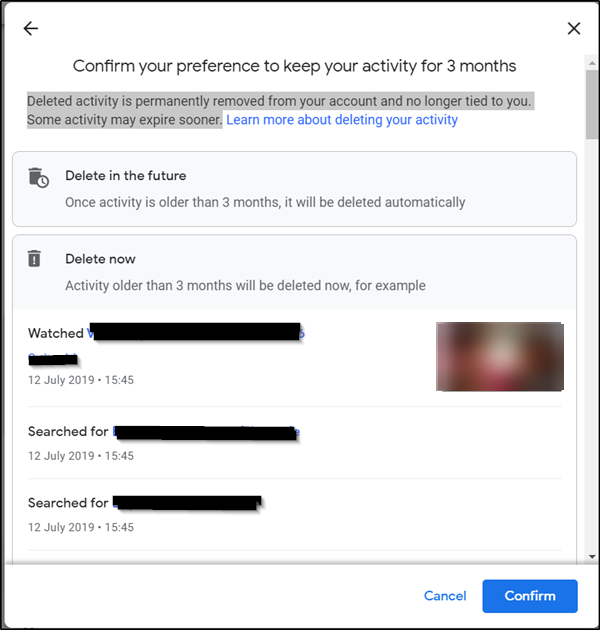Open the first Searched for query link

click(206, 432)
